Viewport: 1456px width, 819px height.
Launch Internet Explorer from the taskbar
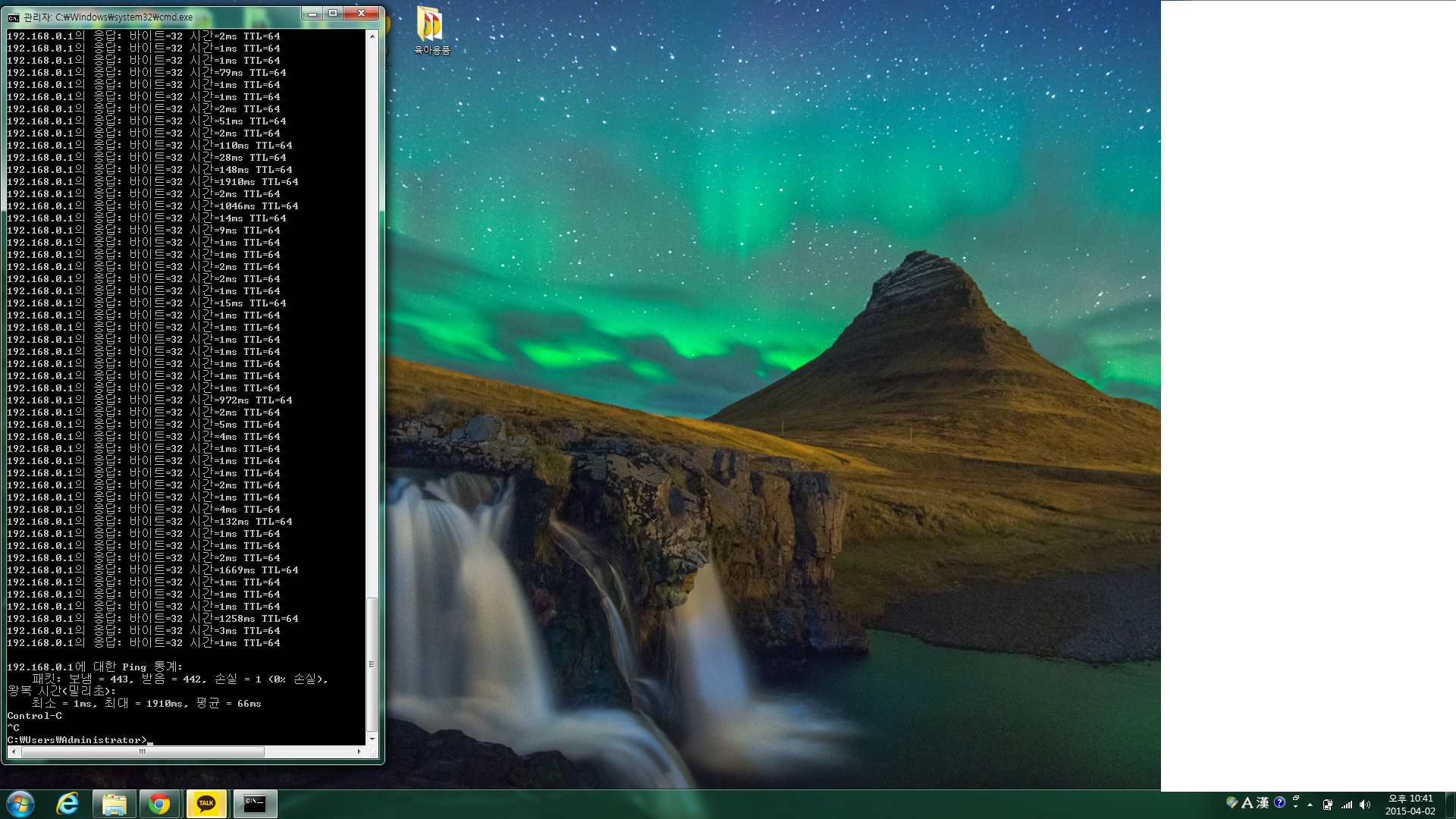pos(67,804)
